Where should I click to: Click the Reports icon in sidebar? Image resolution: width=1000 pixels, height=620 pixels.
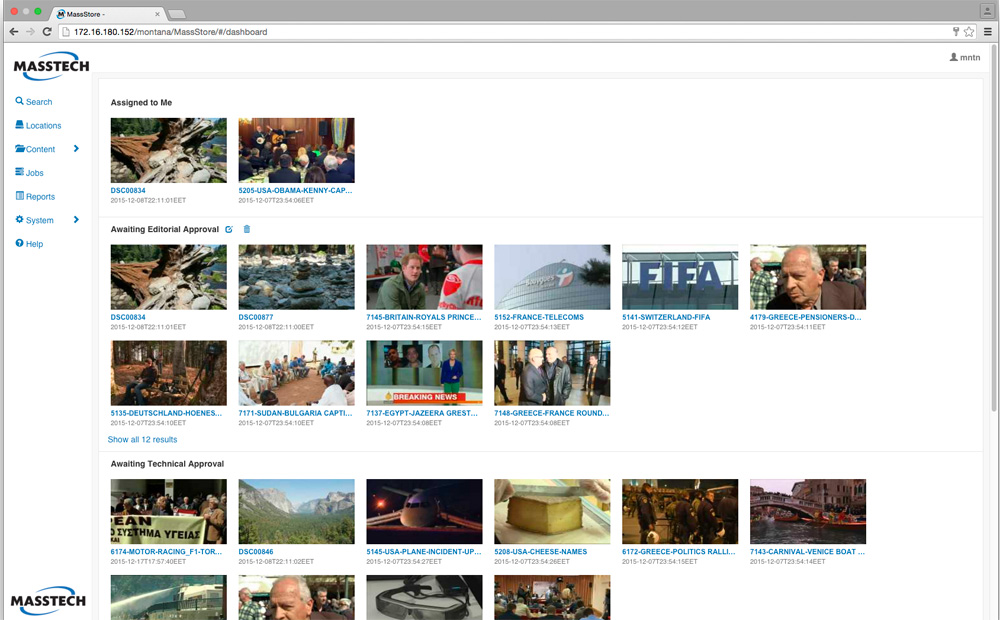coord(20,196)
